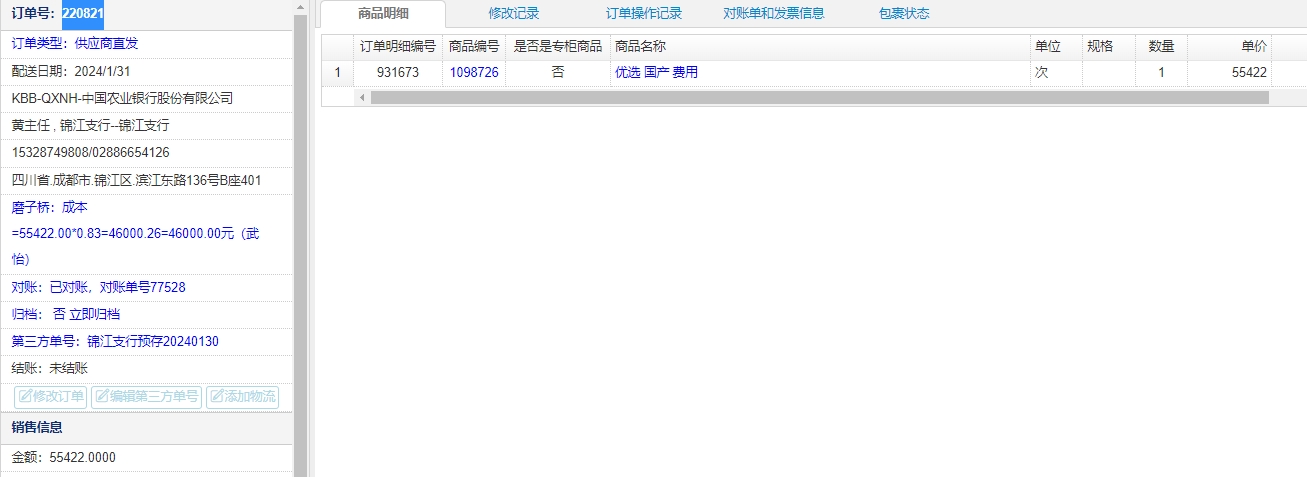The width and height of the screenshot is (1307, 477).
Task: Click the 是否是专柜商品 column header
Action: (558, 46)
